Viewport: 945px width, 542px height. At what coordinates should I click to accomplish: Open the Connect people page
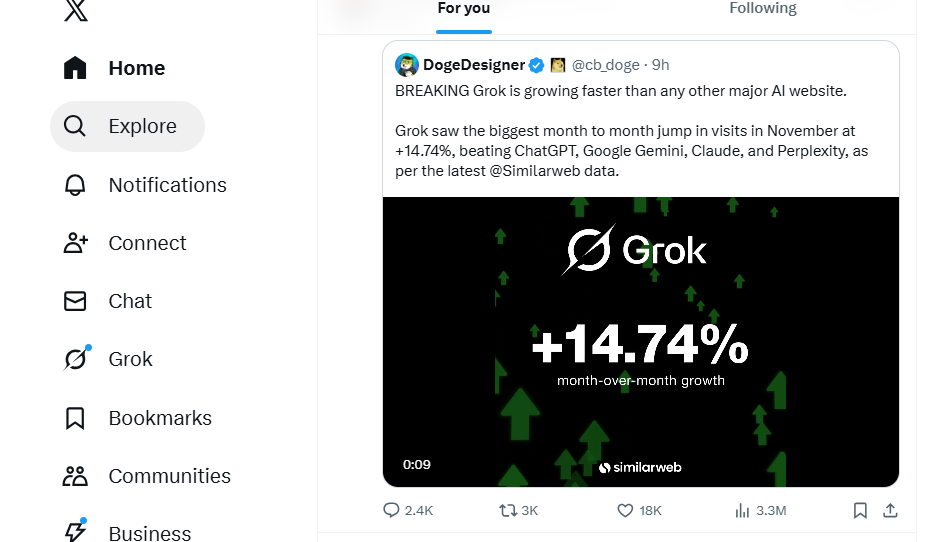125,243
